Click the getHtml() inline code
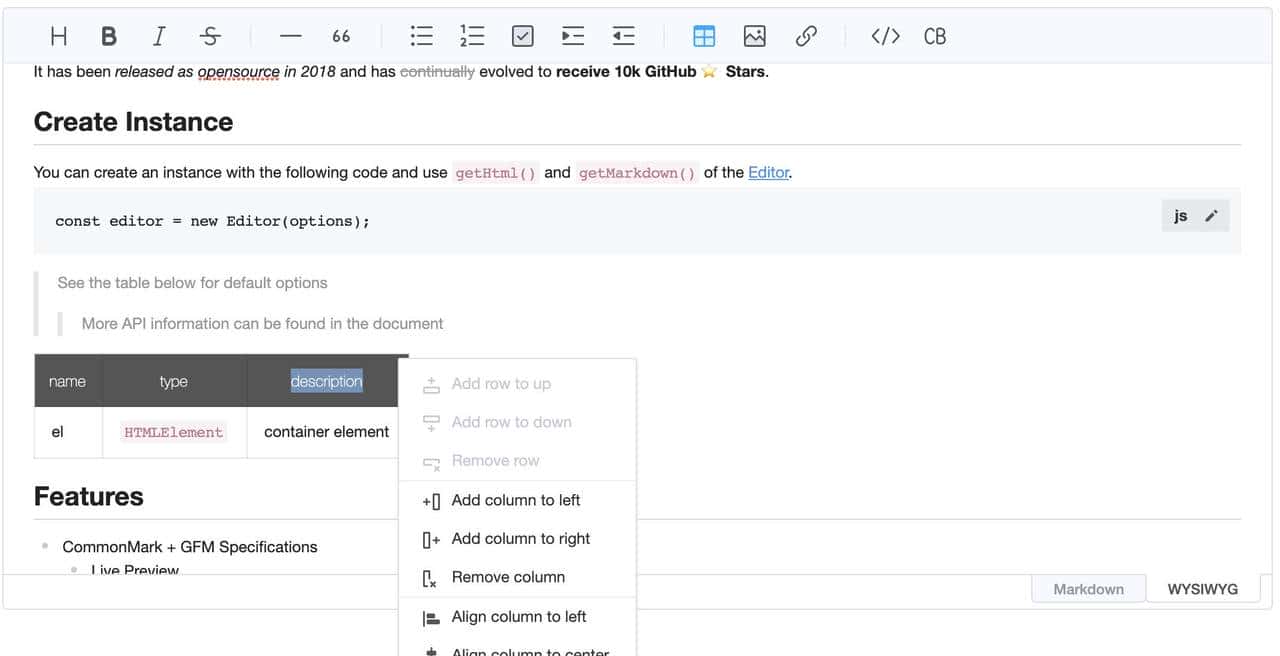This screenshot has width=1280, height=656. tap(495, 173)
